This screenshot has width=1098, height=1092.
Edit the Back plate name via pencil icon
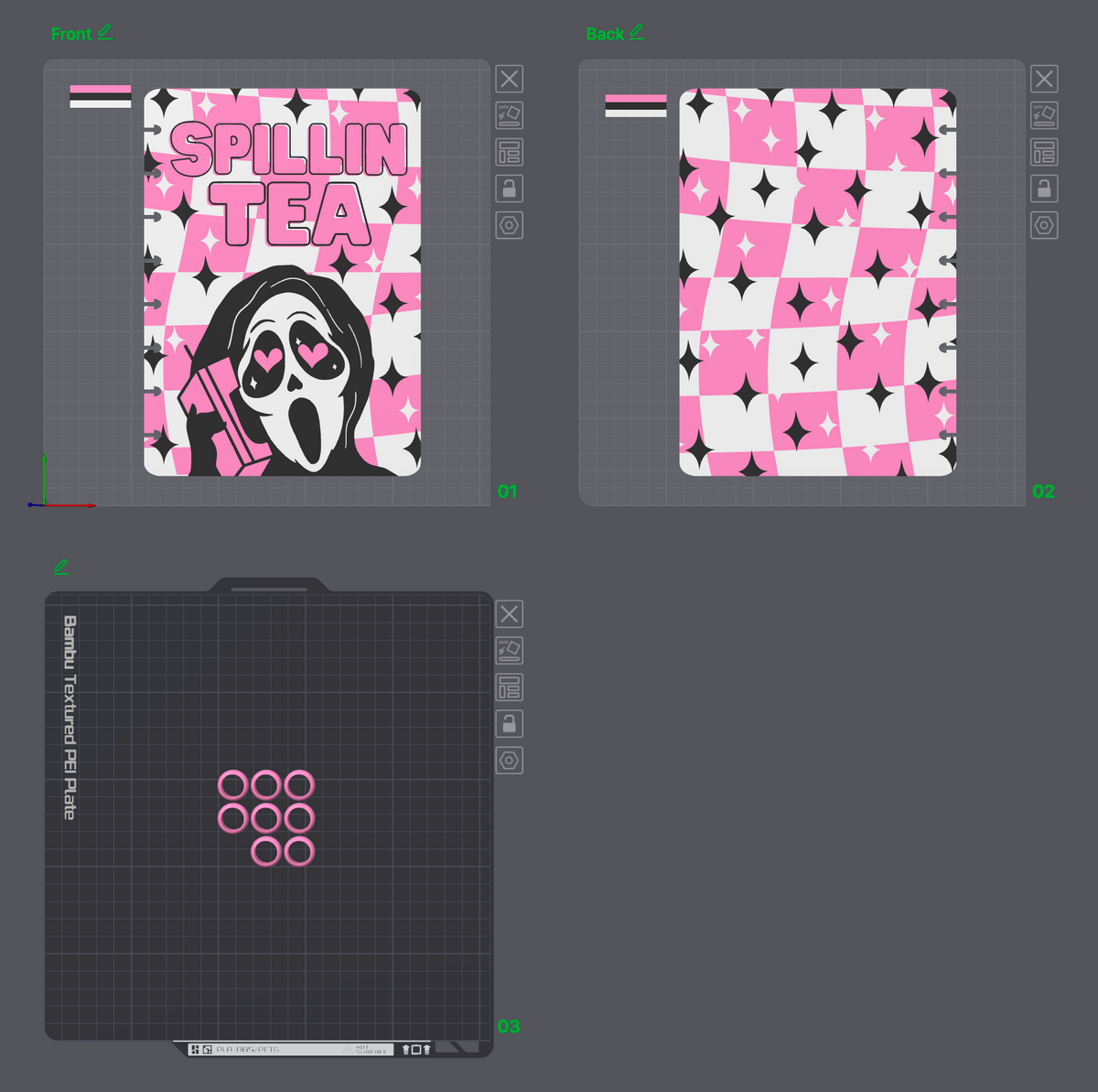pos(637,32)
